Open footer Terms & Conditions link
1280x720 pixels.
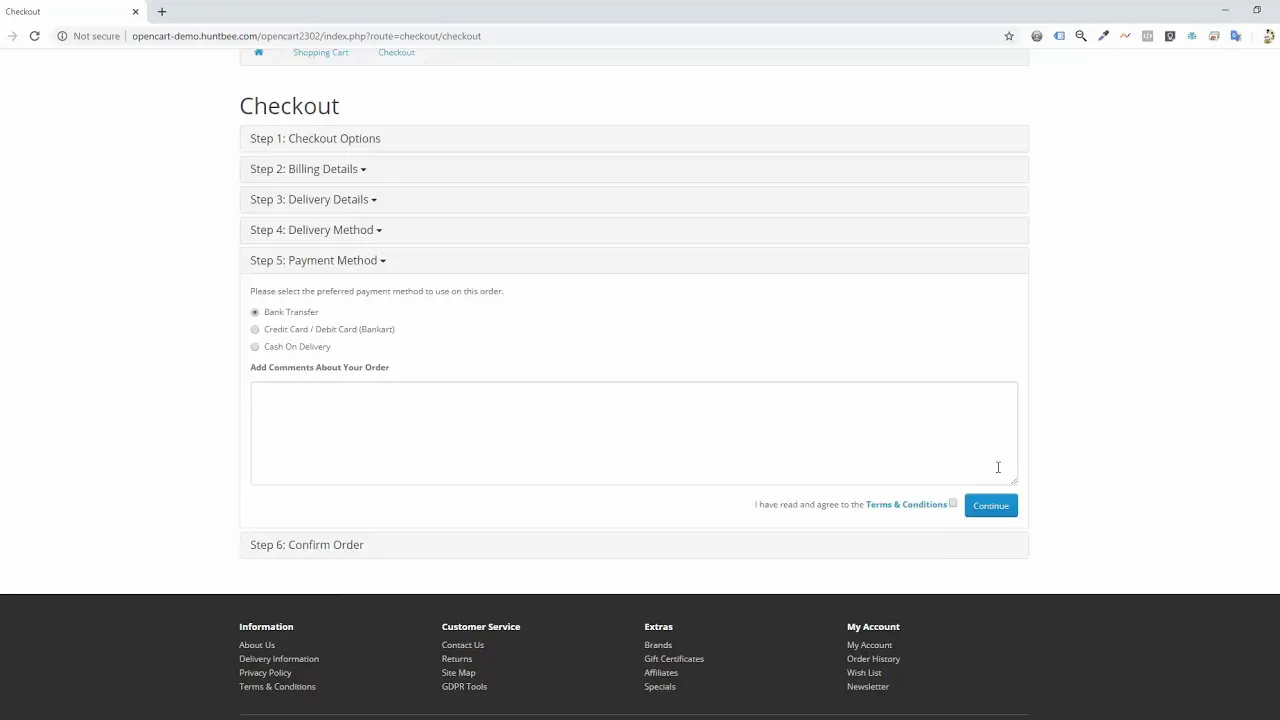coord(277,687)
